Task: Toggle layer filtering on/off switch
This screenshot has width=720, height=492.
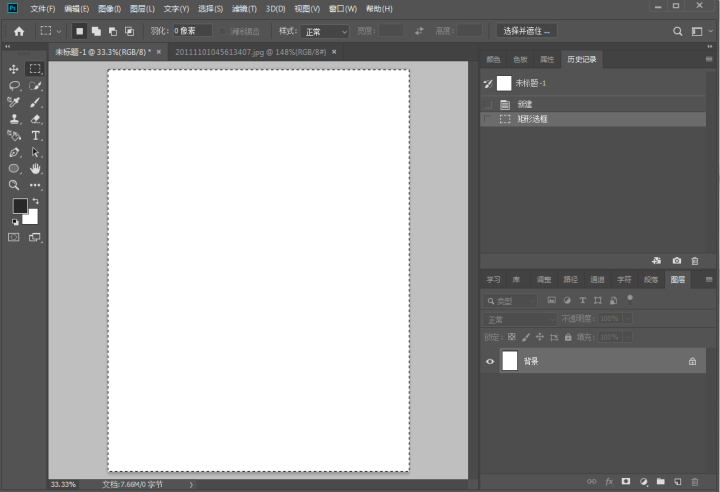Action: point(630,300)
